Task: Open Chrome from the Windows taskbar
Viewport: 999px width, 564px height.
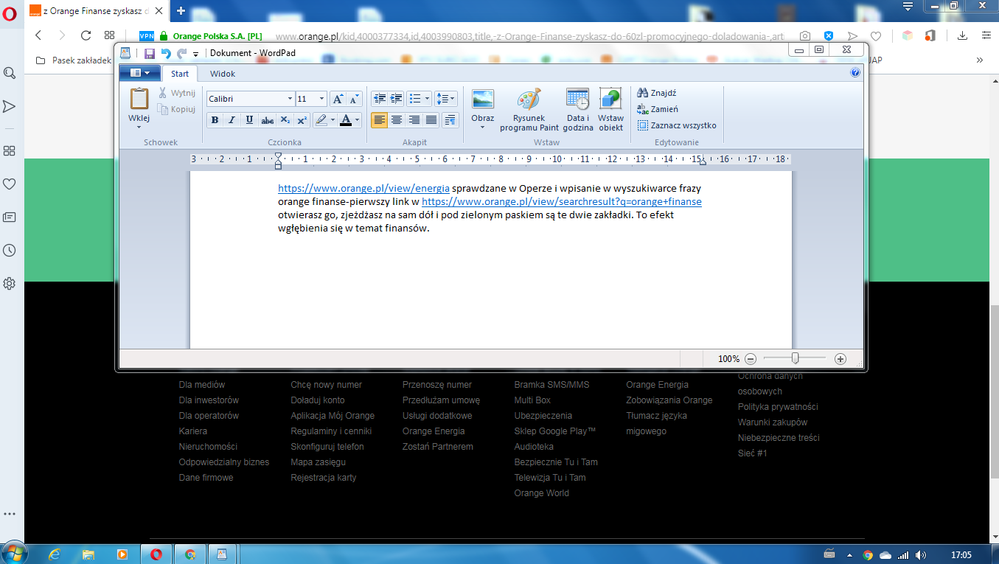Action: [x=190, y=553]
